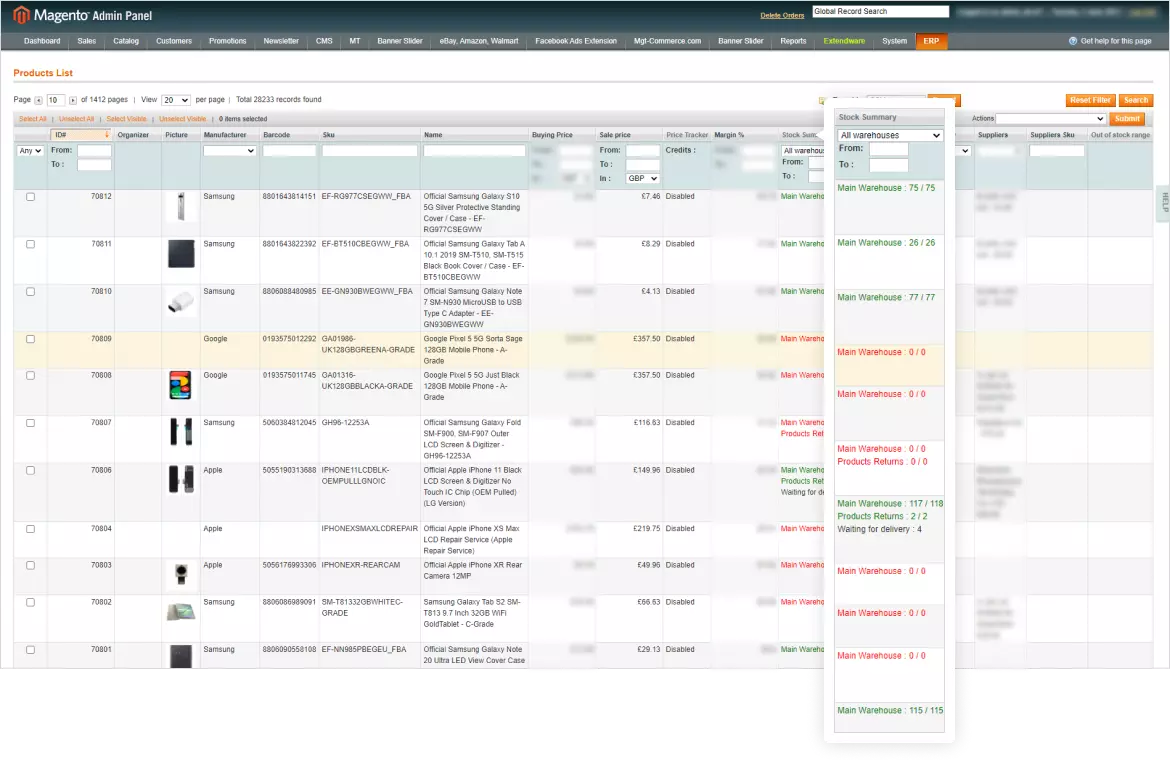The height and width of the screenshot is (763, 1170).
Task: Open the Customers menu
Action: (x=174, y=41)
